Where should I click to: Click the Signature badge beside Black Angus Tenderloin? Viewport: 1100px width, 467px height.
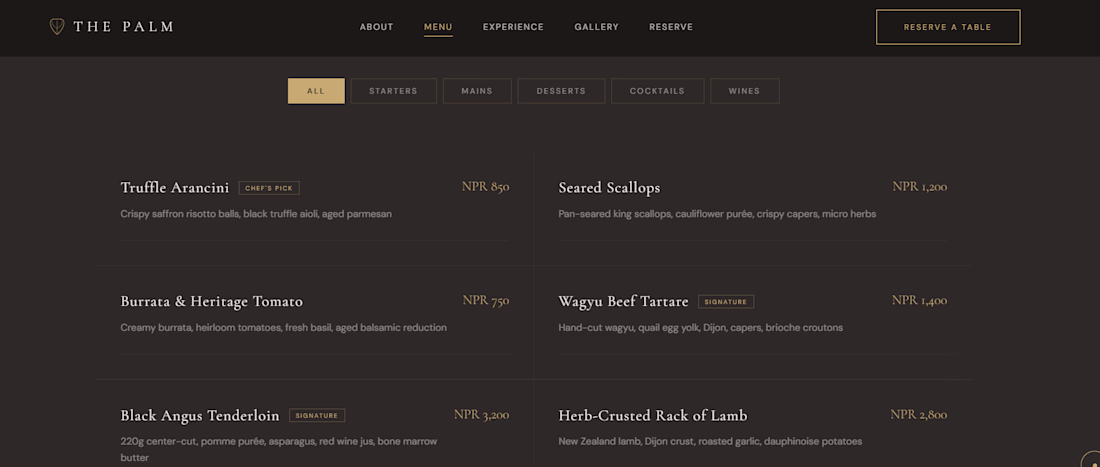(x=316, y=416)
